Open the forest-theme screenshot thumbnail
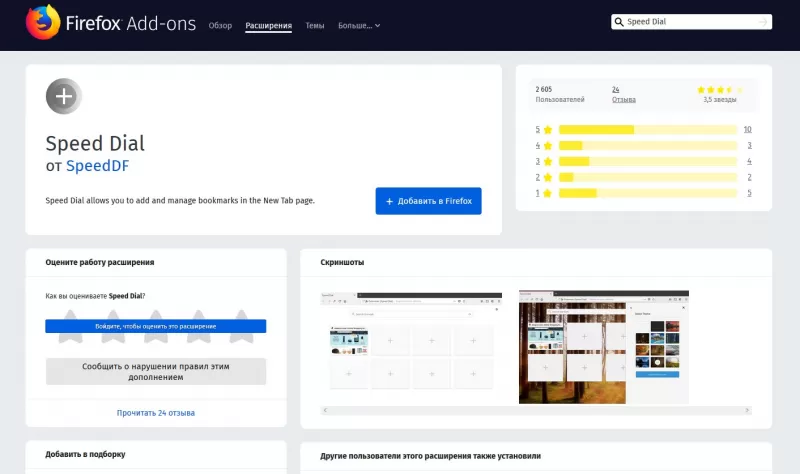Image resolution: width=800 pixels, height=474 pixels. click(x=604, y=347)
